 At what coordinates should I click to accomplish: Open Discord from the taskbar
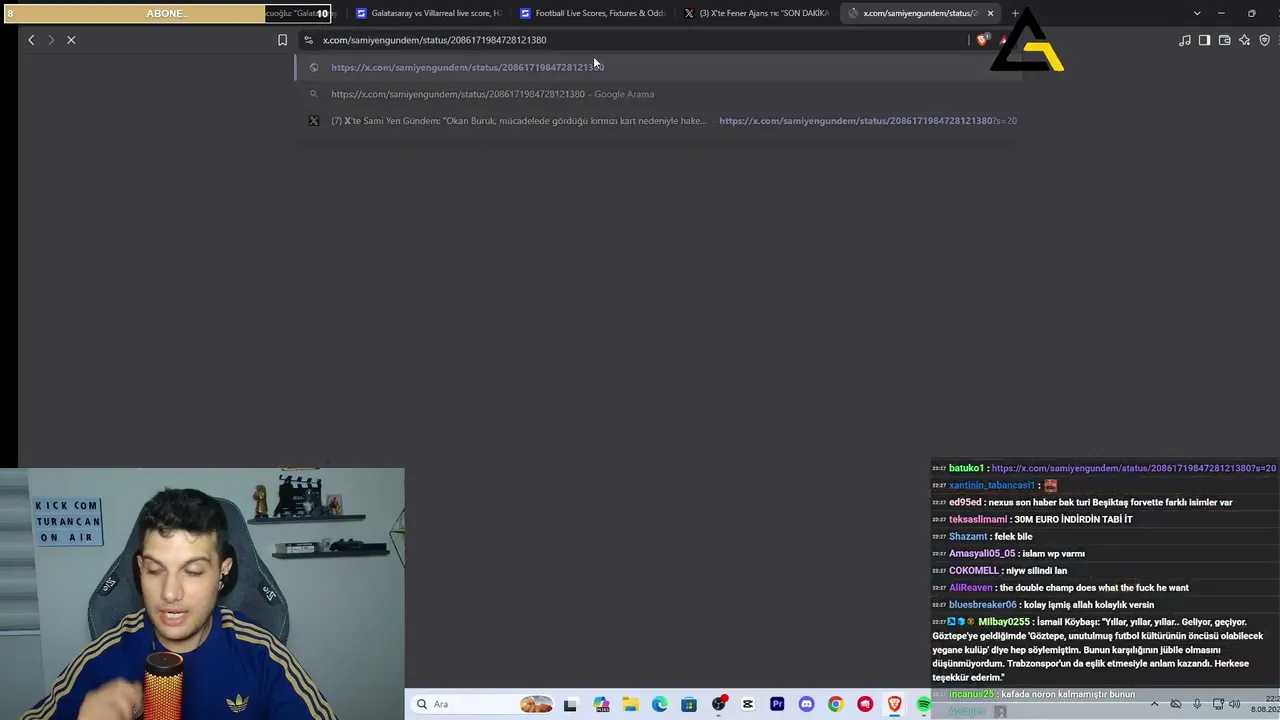coord(807,704)
